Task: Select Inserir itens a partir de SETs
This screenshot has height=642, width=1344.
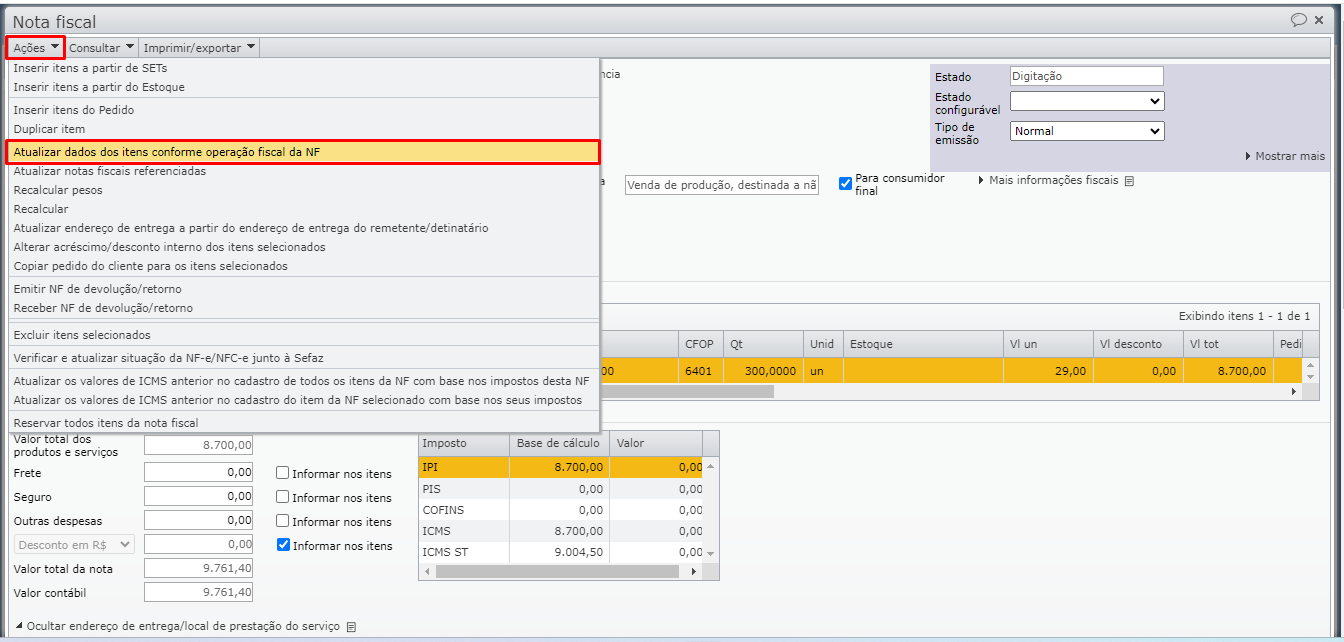Action: pyautogui.click(x=304, y=68)
